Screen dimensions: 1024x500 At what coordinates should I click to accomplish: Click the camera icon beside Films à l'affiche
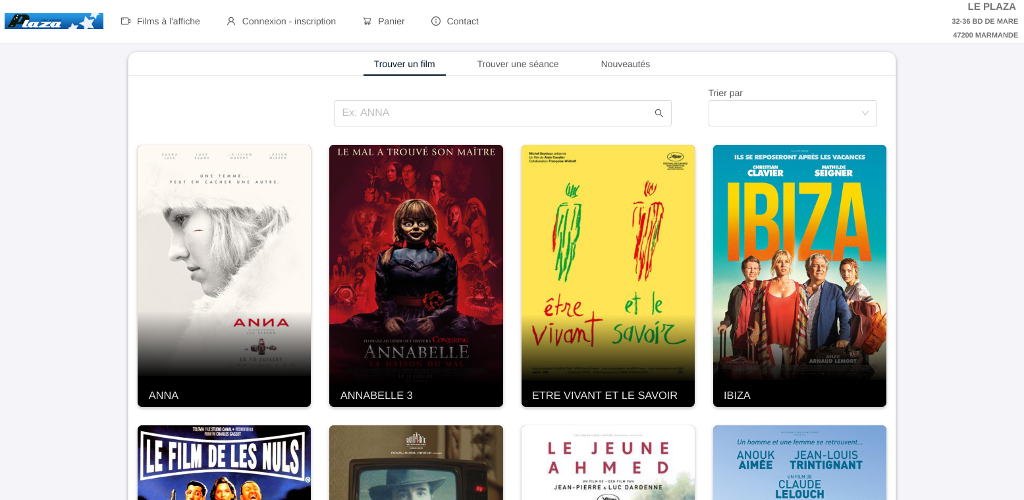tap(125, 21)
